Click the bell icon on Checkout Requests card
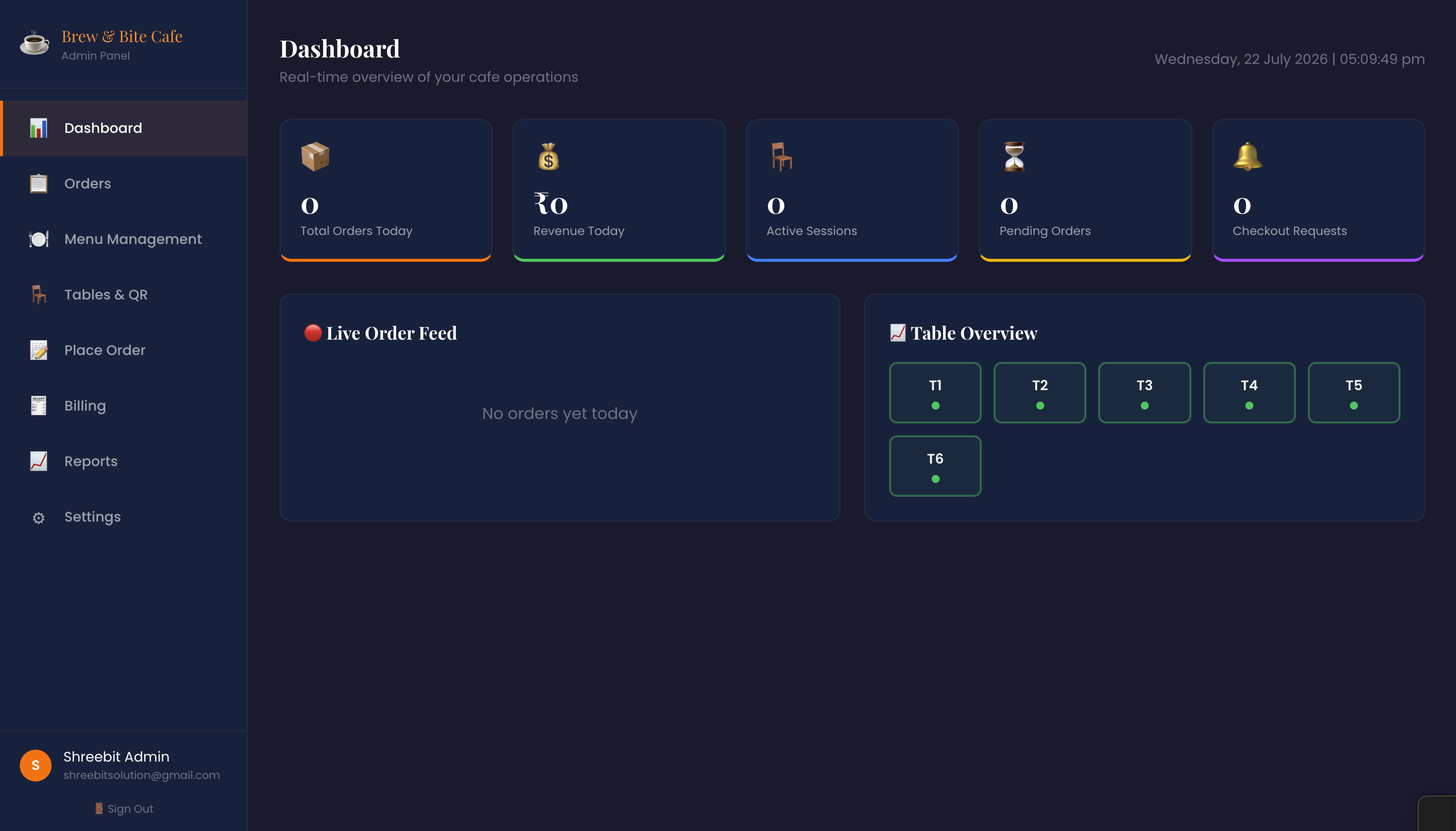Image resolution: width=1456 pixels, height=831 pixels. (1247, 156)
